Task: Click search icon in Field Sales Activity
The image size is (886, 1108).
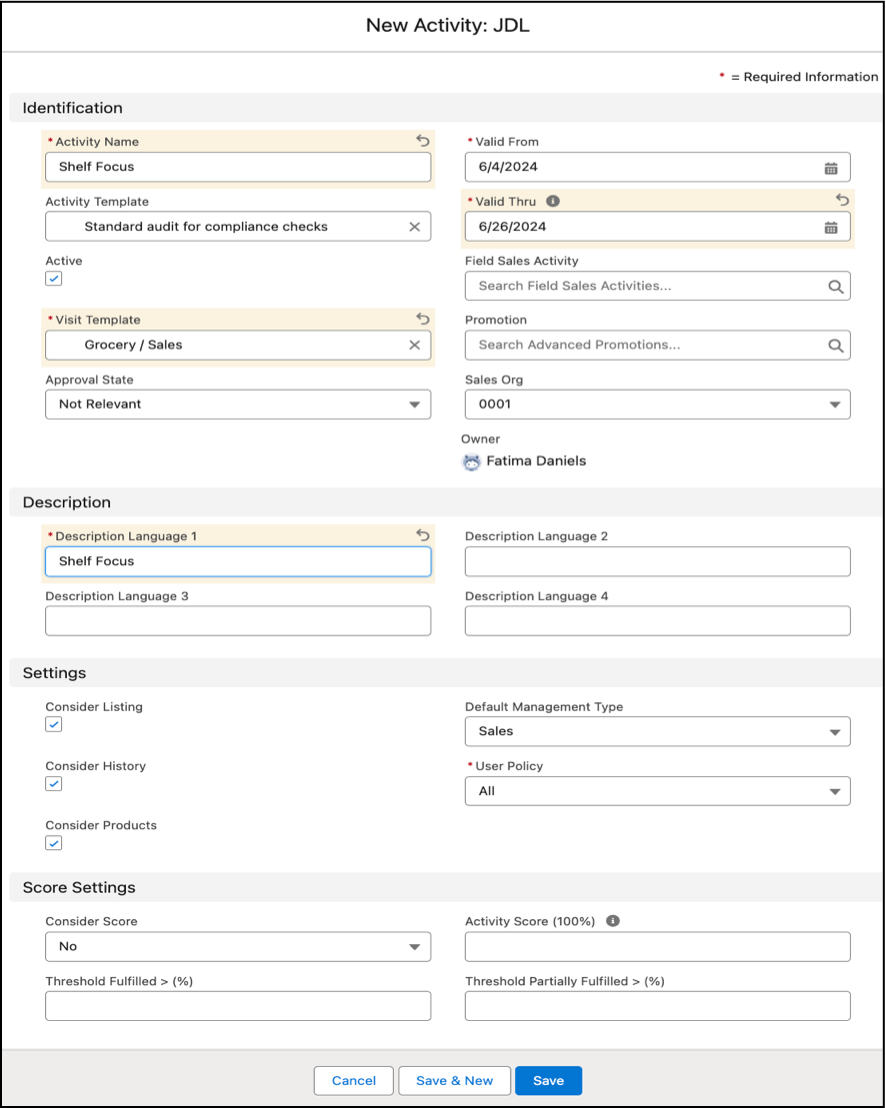Action: pos(835,286)
